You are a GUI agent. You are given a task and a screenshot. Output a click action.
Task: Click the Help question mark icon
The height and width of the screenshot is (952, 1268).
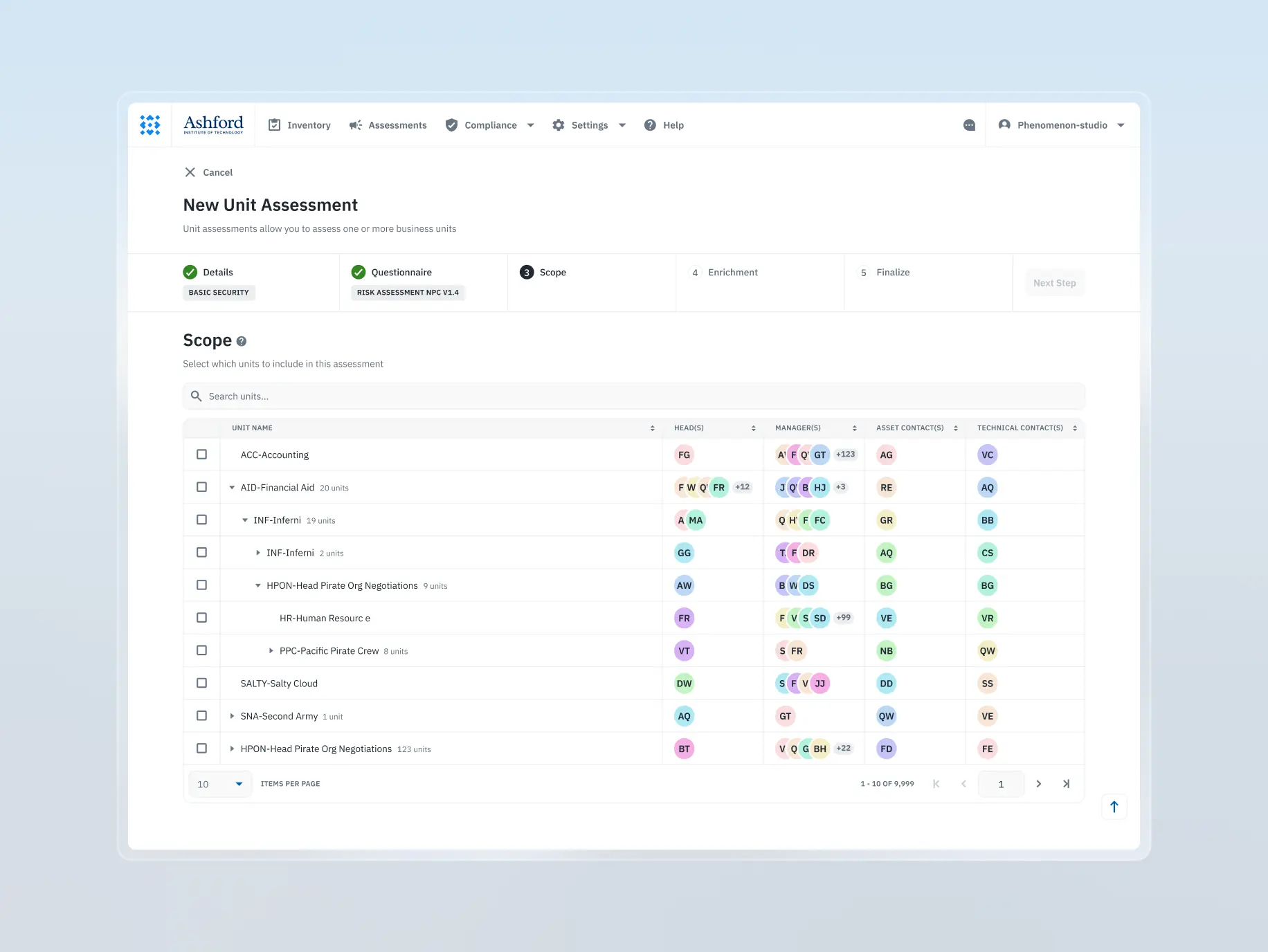[x=650, y=125]
